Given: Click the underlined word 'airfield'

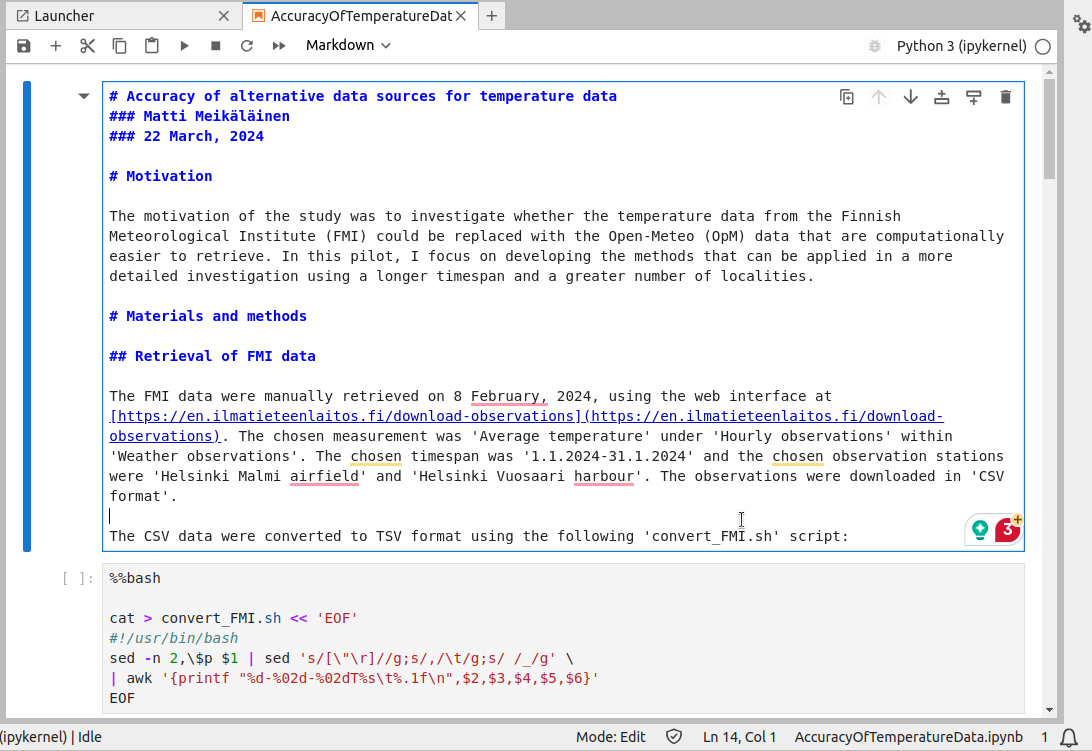Looking at the screenshot, I should 324,477.
